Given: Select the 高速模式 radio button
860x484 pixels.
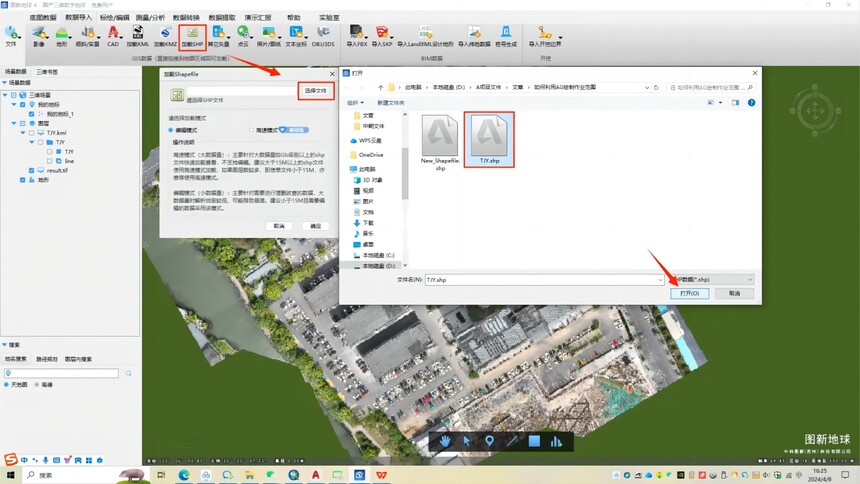Looking at the screenshot, I should [251, 130].
